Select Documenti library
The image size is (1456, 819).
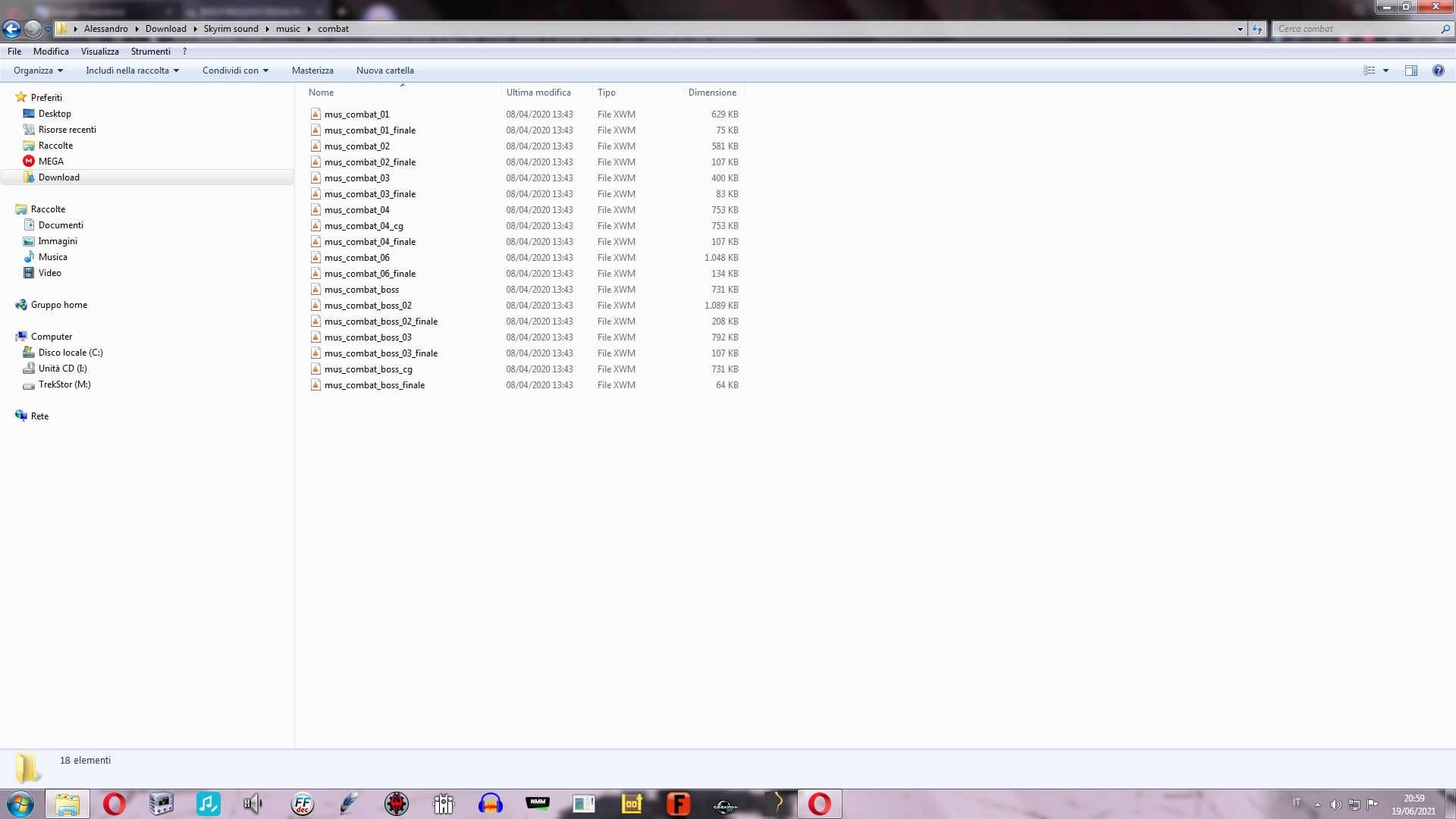61,225
